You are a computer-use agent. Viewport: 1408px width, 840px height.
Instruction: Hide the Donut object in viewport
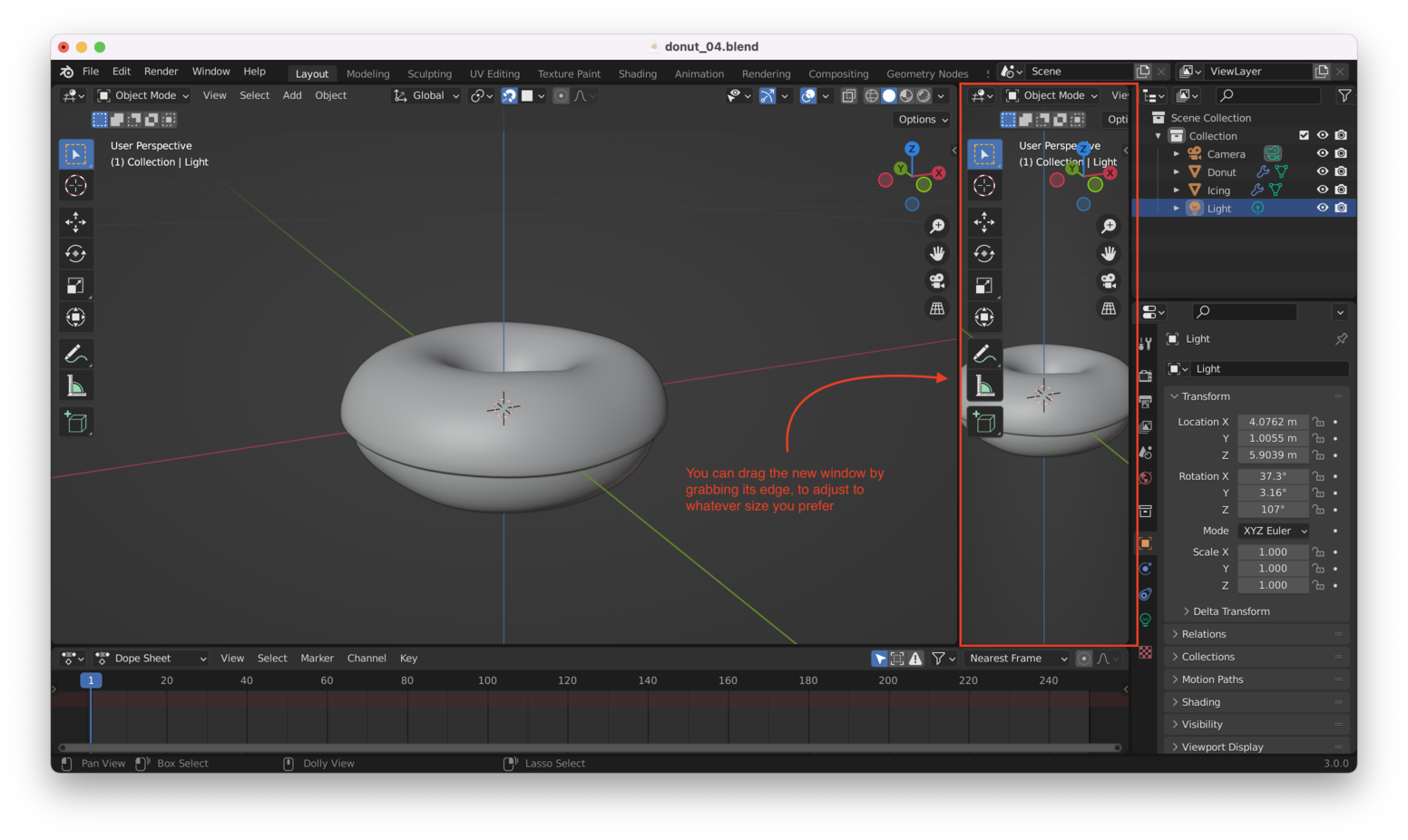tap(1323, 171)
